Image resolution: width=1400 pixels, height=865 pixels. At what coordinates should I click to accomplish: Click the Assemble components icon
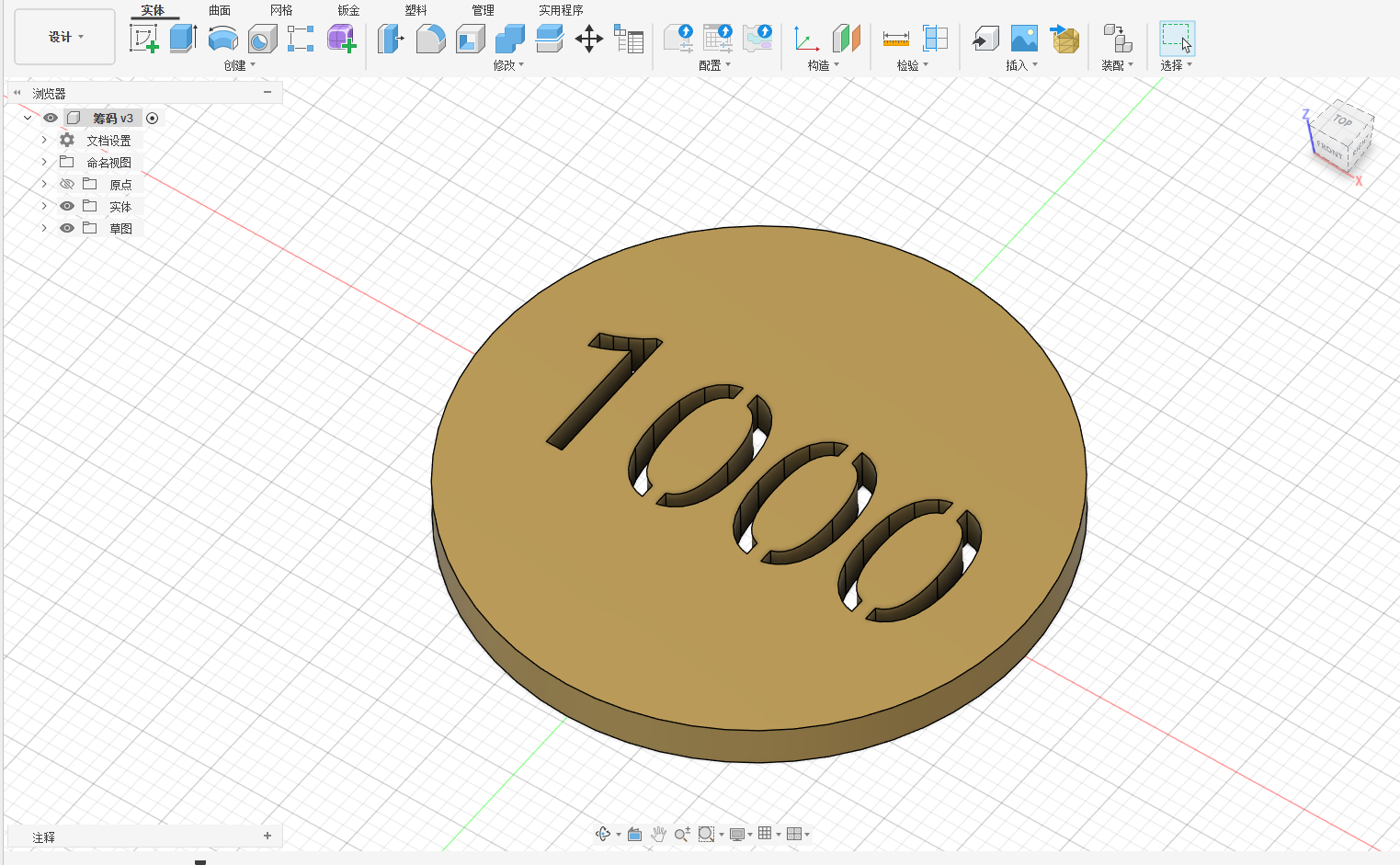[1117, 39]
